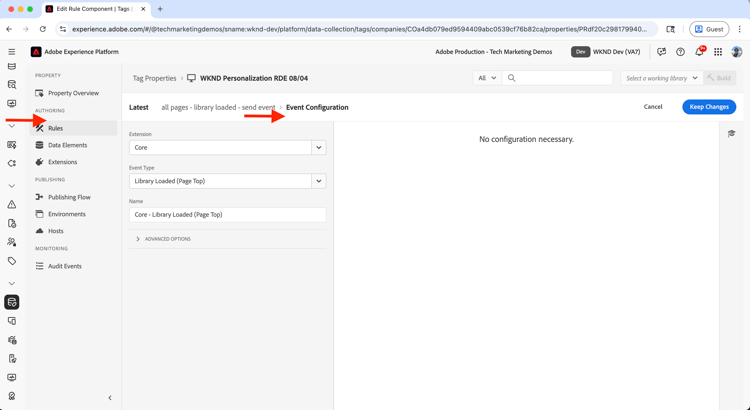Collapse the sidebar with the chevron arrow

(x=110, y=398)
